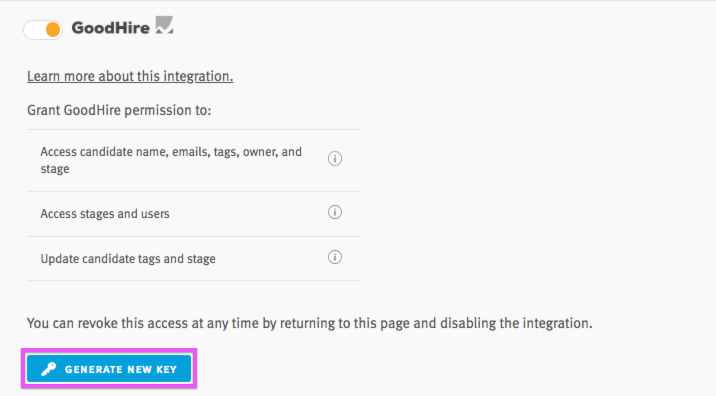Open the Learn more about this integration link

coord(130,76)
